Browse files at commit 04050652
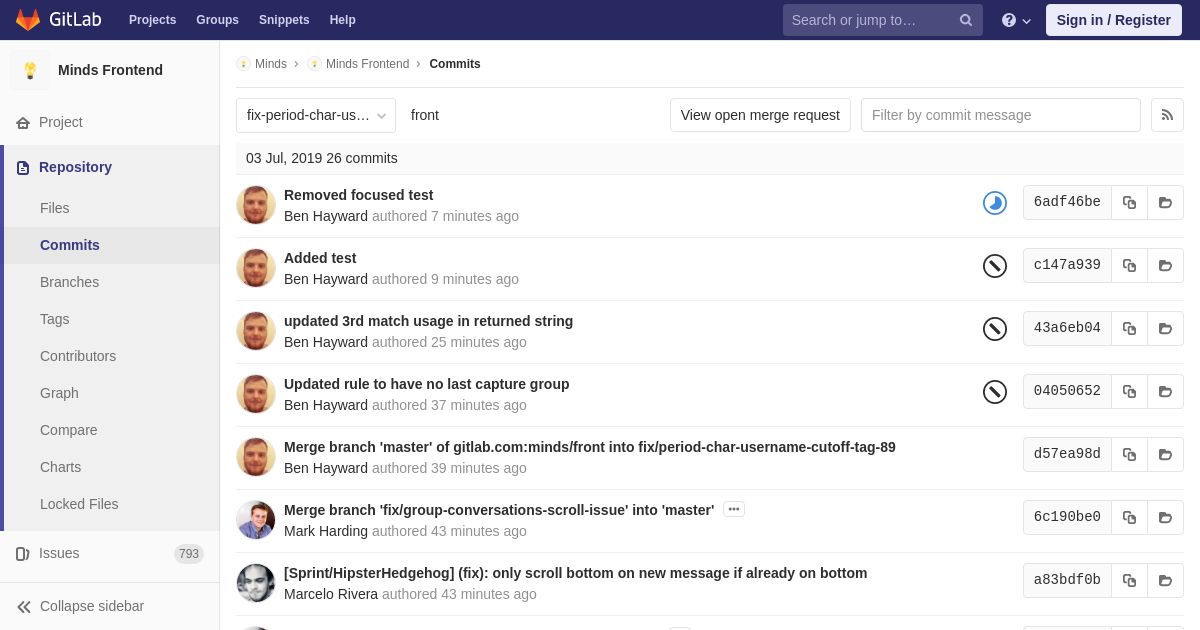 [x=1165, y=391]
